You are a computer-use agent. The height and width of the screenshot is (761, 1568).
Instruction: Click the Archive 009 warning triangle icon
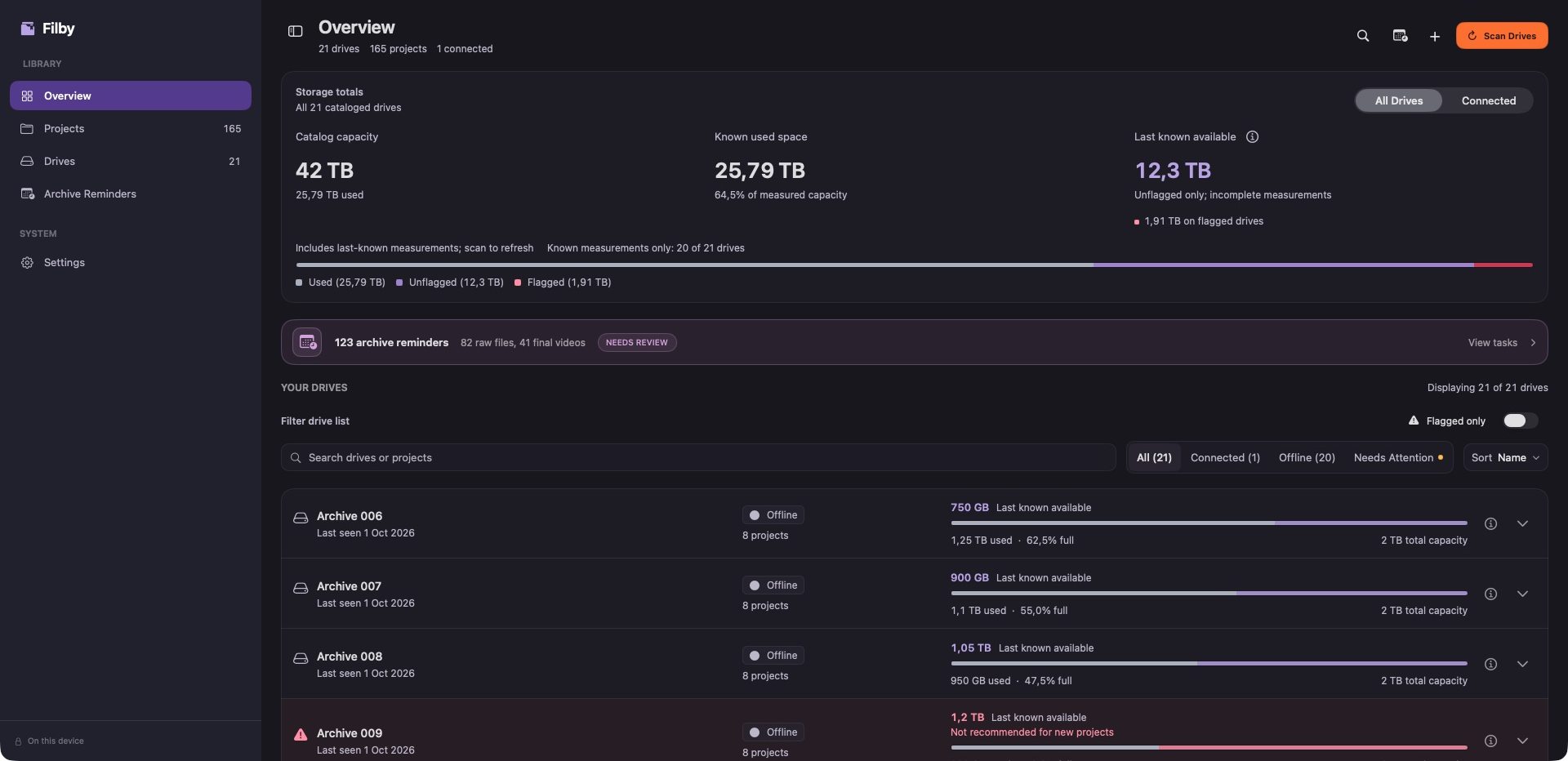click(301, 734)
